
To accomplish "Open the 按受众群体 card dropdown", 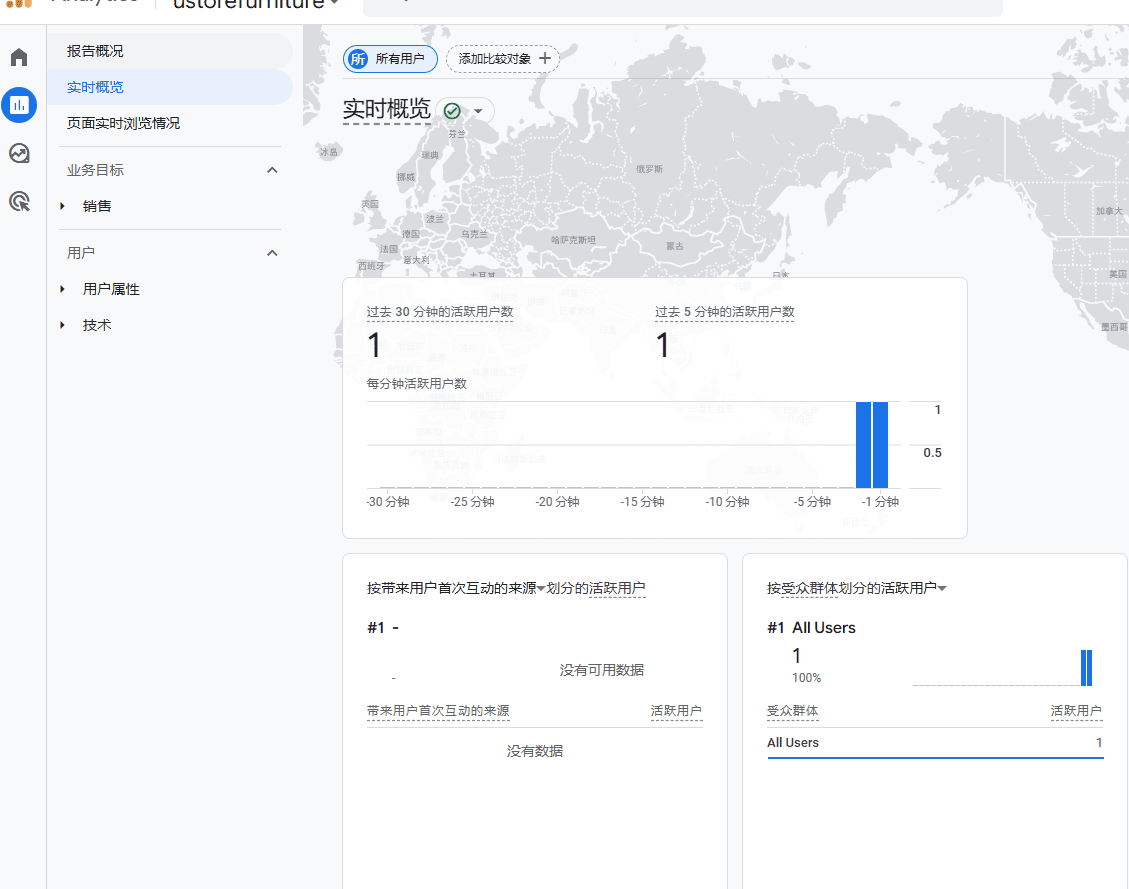I will point(942,589).
